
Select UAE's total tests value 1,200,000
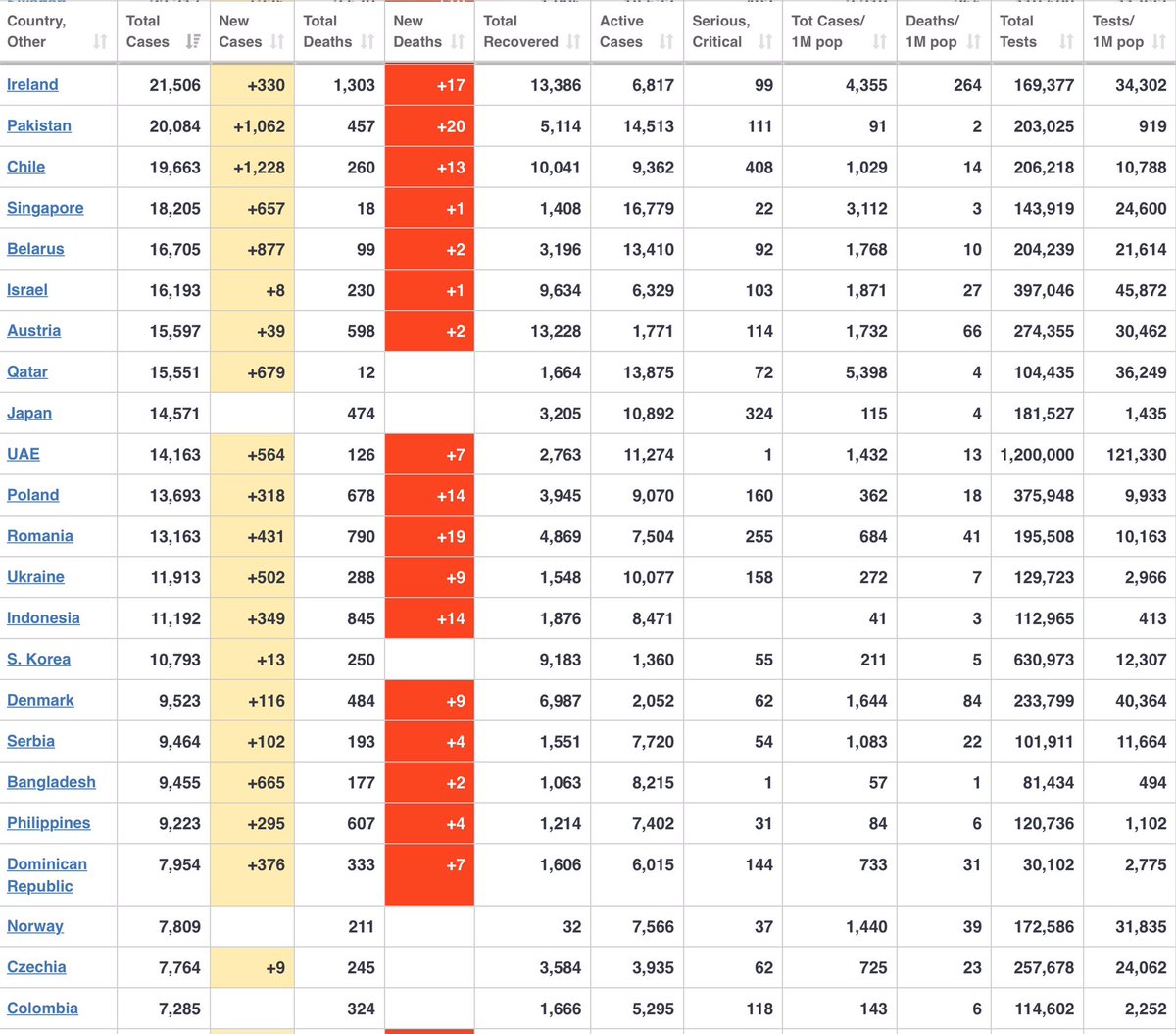pyautogui.click(x=1037, y=455)
